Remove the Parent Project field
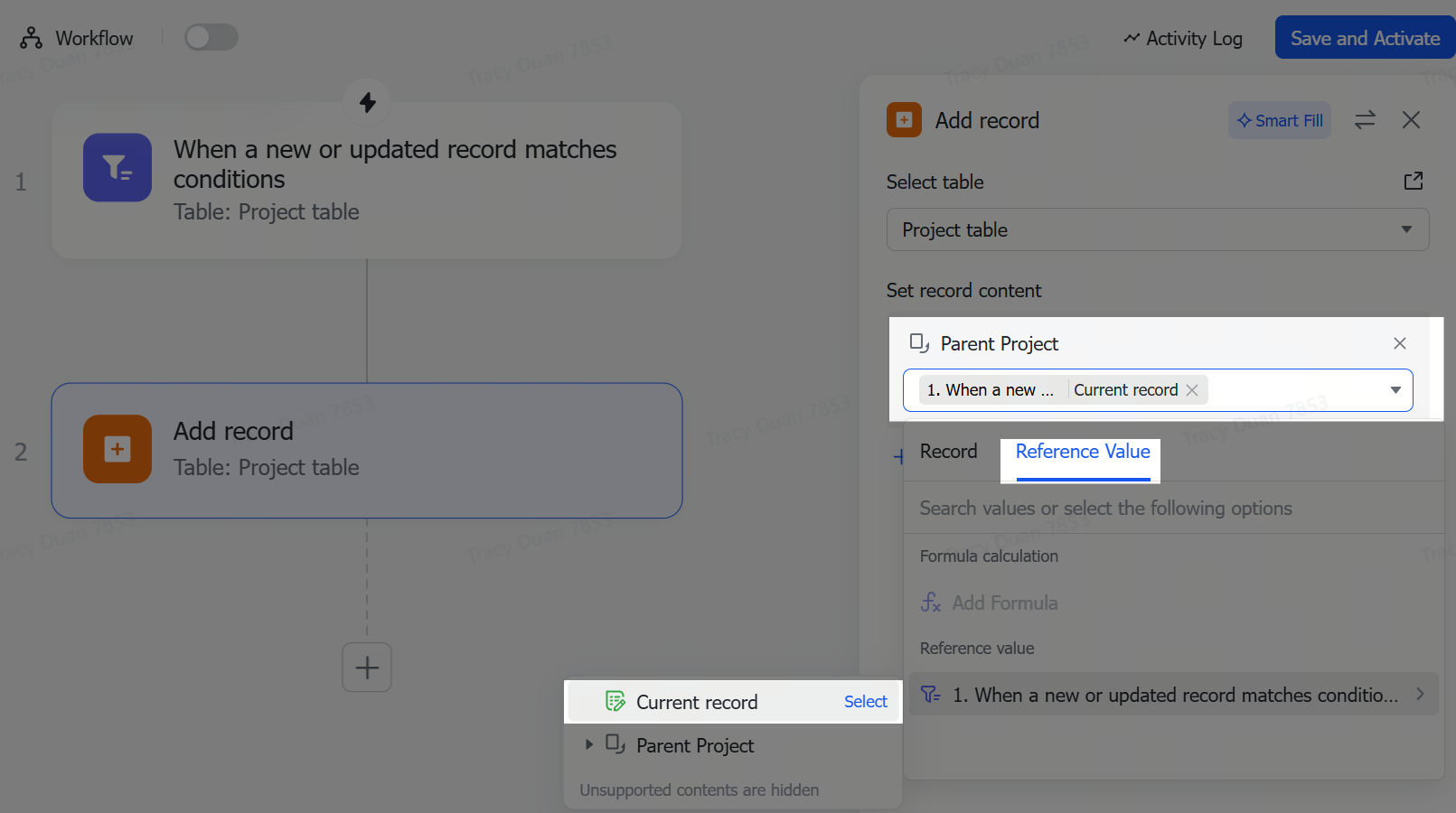Viewport: 1456px width, 813px height. pyautogui.click(x=1400, y=343)
